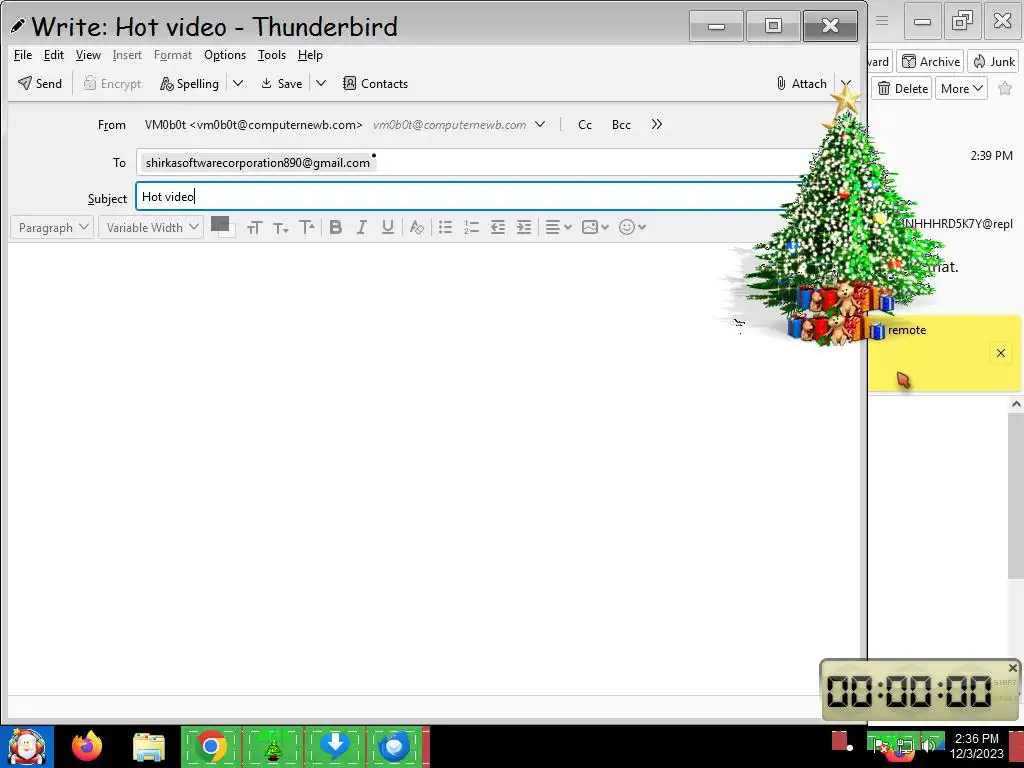Open the View menu
Viewport: 1024px width, 768px height.
click(x=88, y=55)
